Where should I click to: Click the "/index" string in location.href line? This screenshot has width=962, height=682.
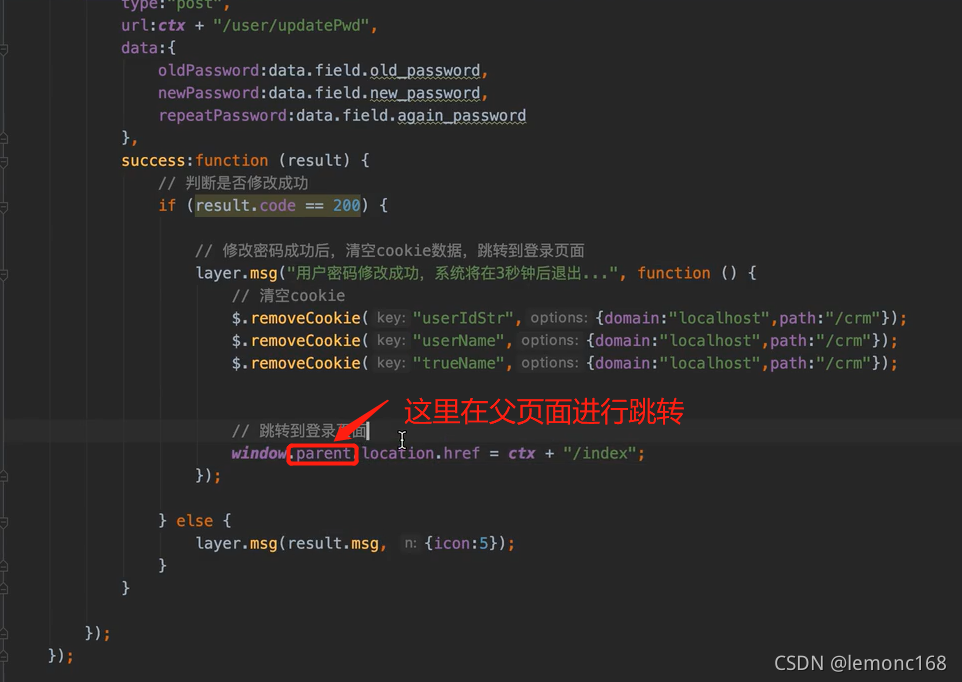599,453
